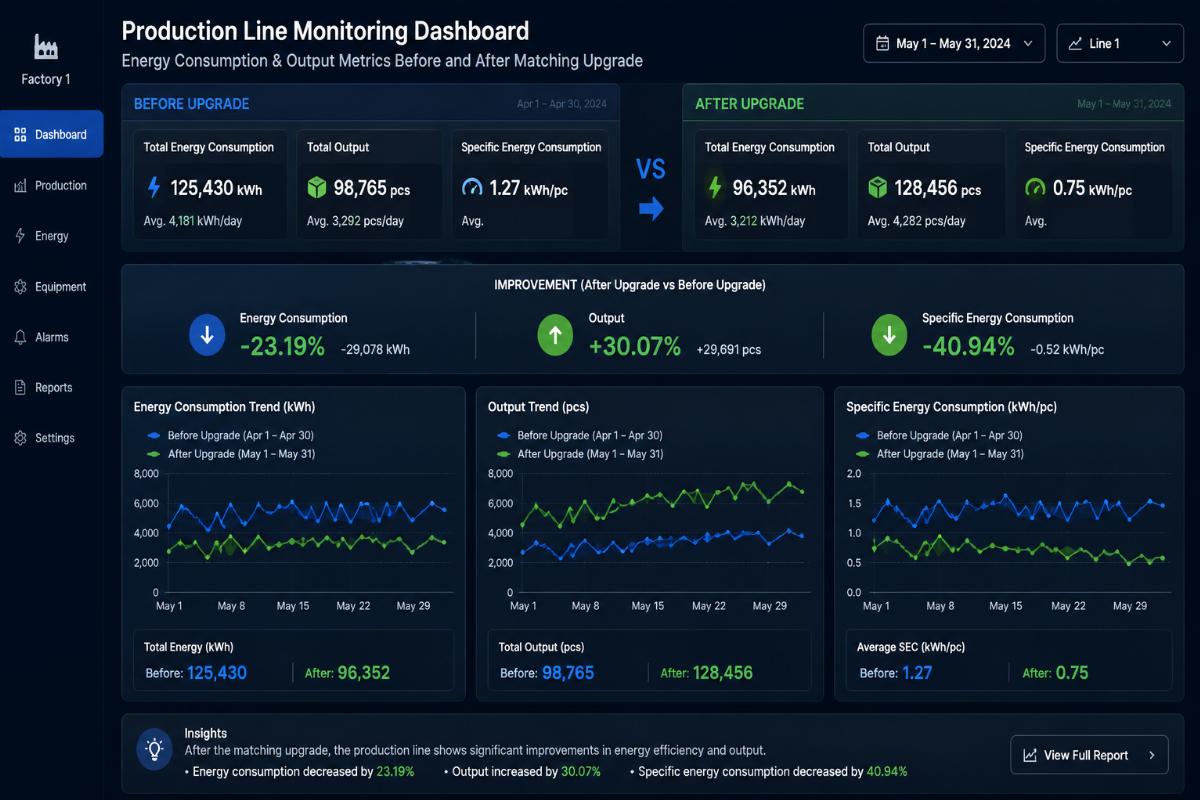Click the blue VS arrow icon

(x=651, y=209)
